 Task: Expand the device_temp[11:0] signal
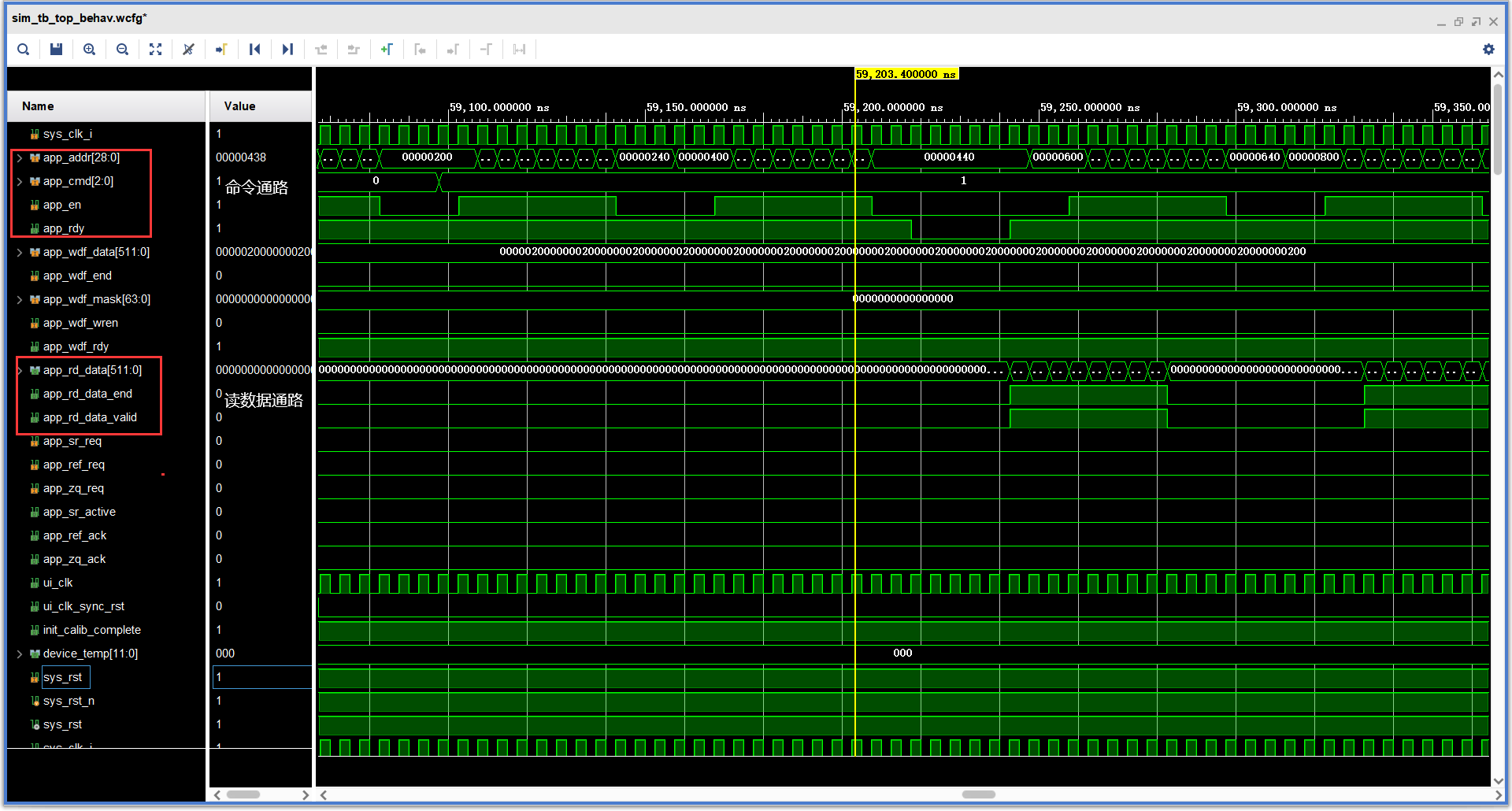click(20, 653)
